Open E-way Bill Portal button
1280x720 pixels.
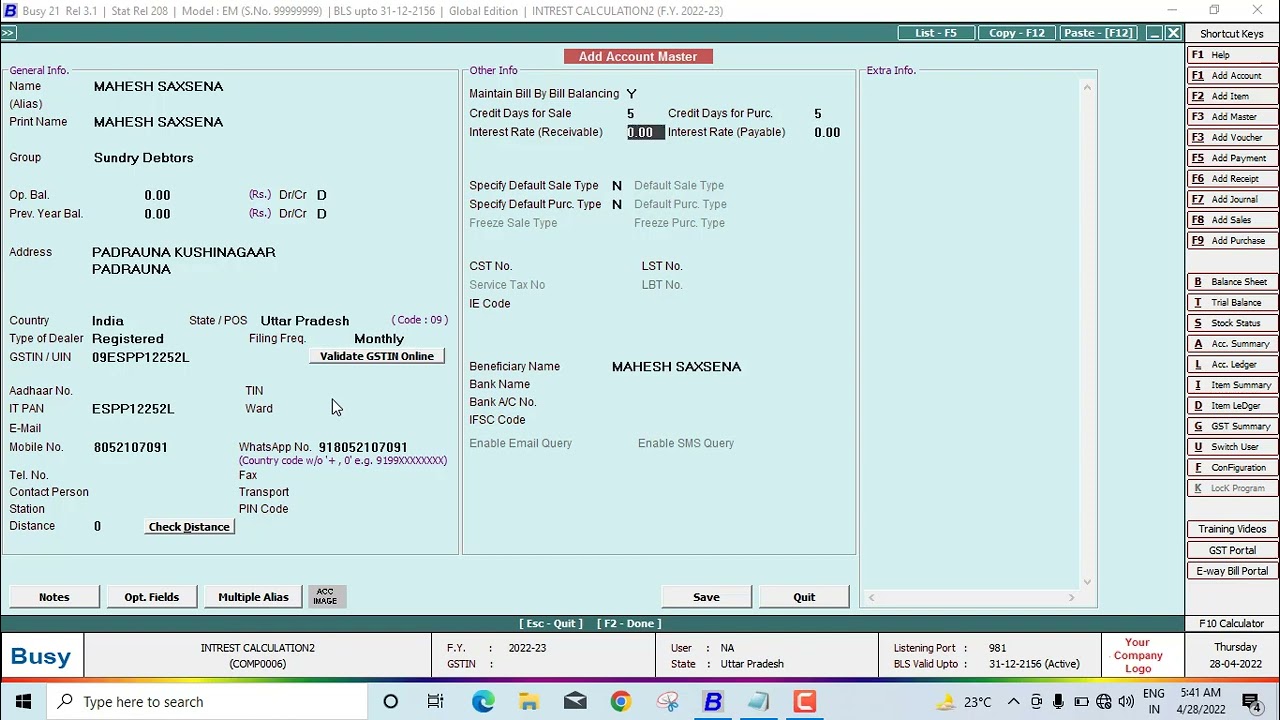(1232, 571)
